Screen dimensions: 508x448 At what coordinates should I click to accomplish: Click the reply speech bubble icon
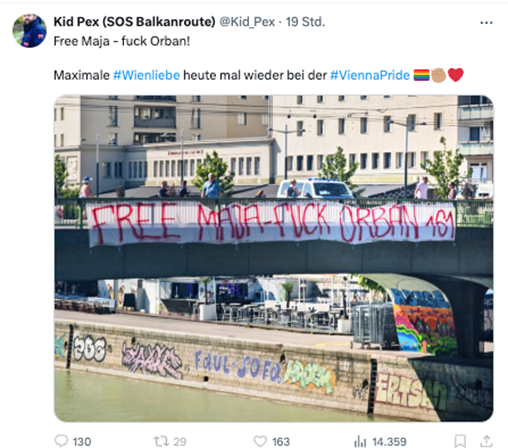click(x=61, y=441)
